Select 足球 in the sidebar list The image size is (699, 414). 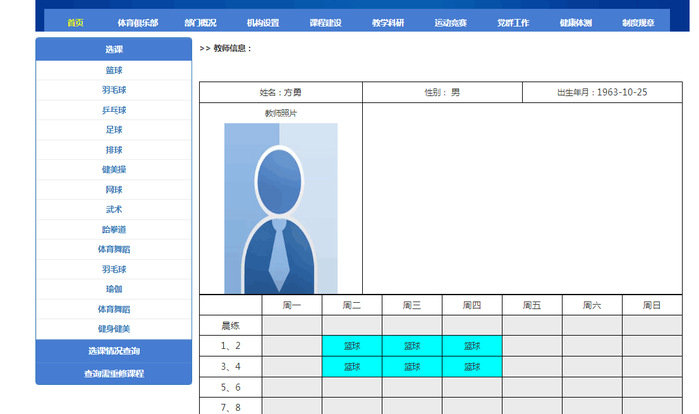coord(114,130)
